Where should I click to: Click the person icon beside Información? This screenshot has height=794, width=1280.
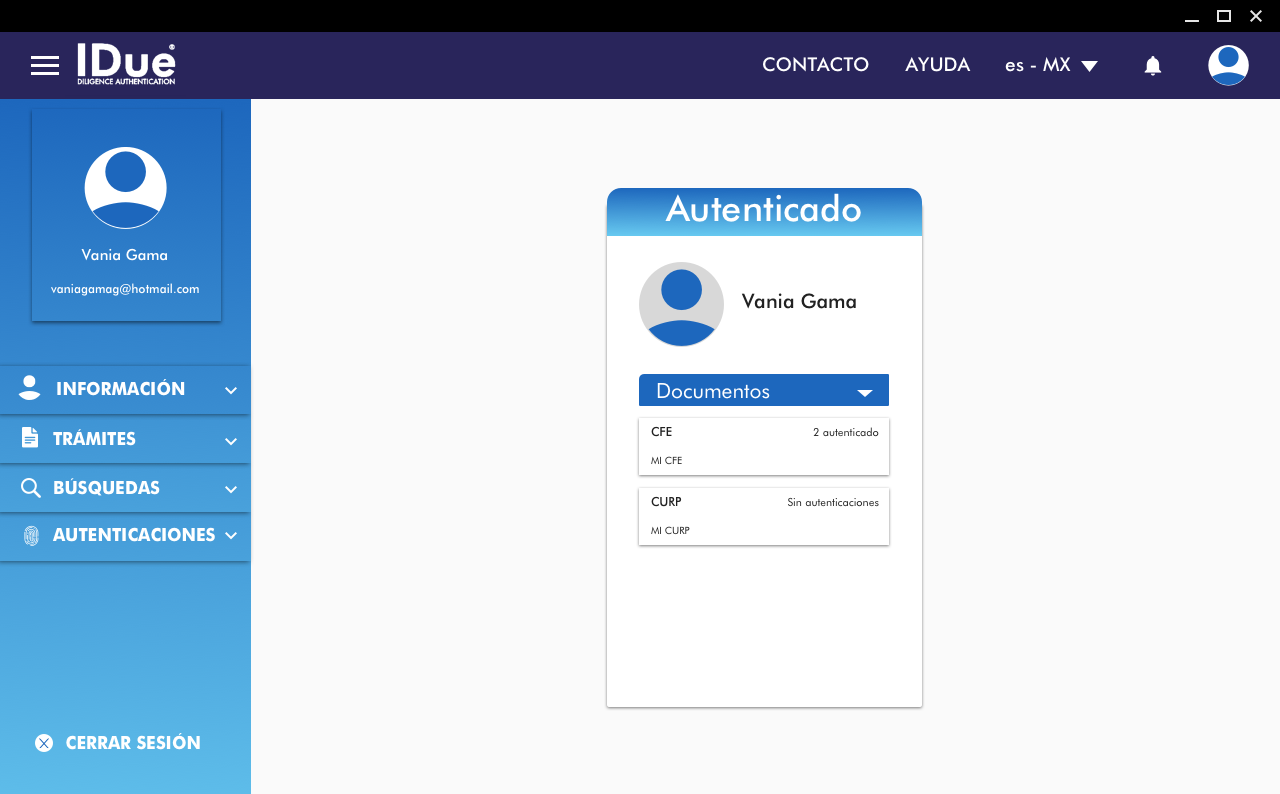pyautogui.click(x=30, y=389)
